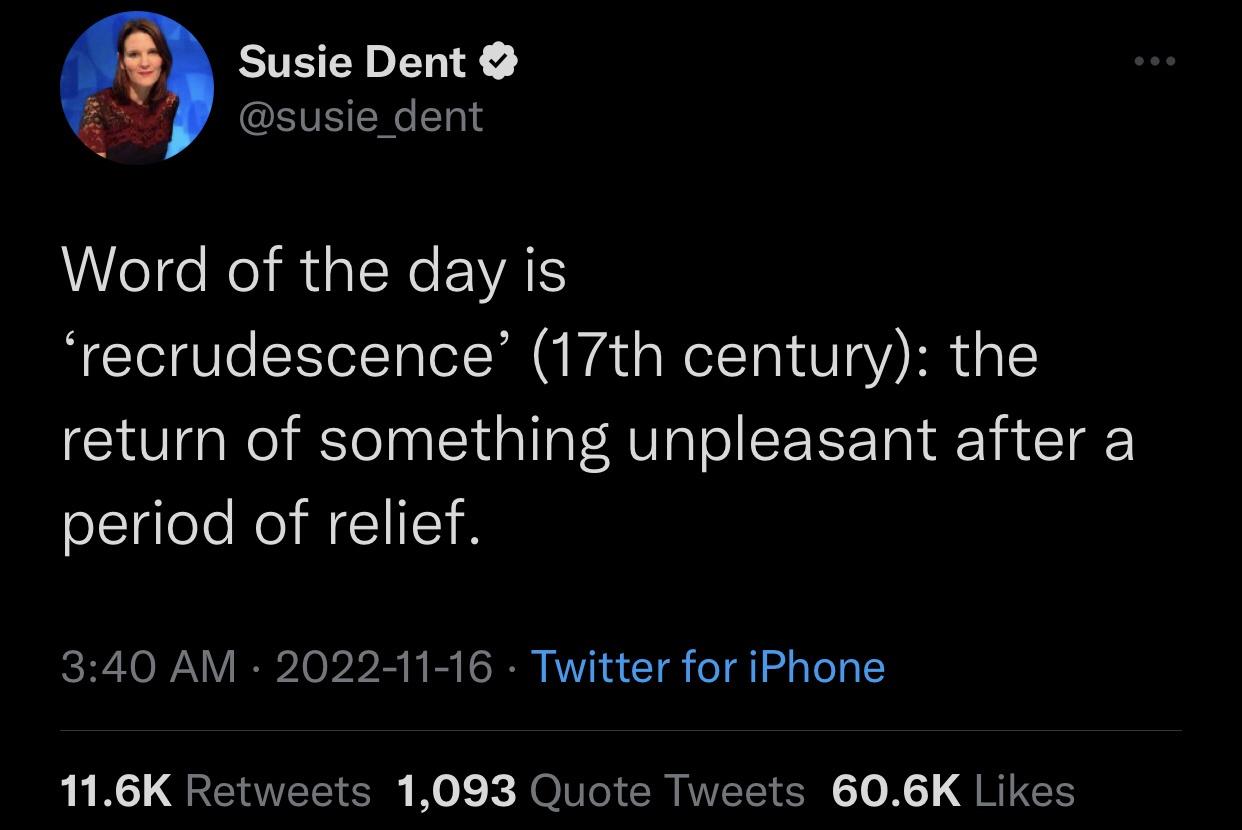Click the @susie_dent handle
Image resolution: width=1242 pixels, height=830 pixels.
(359, 117)
